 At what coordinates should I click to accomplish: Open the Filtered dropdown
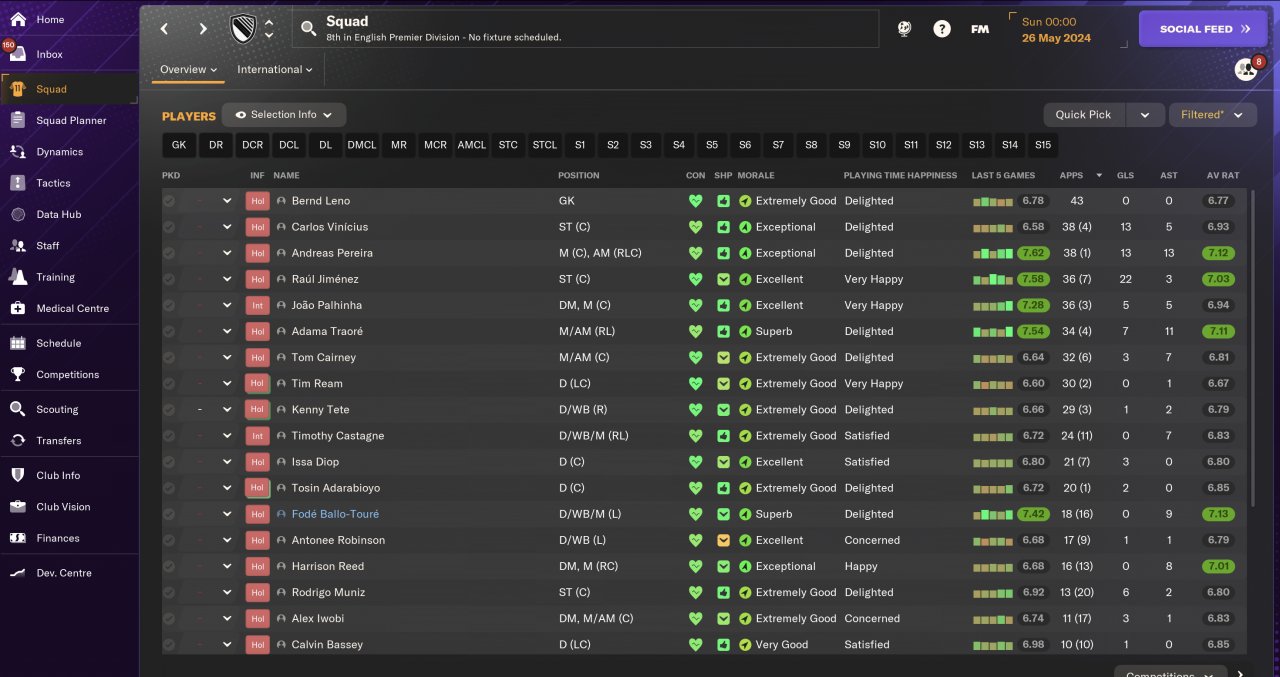1212,115
